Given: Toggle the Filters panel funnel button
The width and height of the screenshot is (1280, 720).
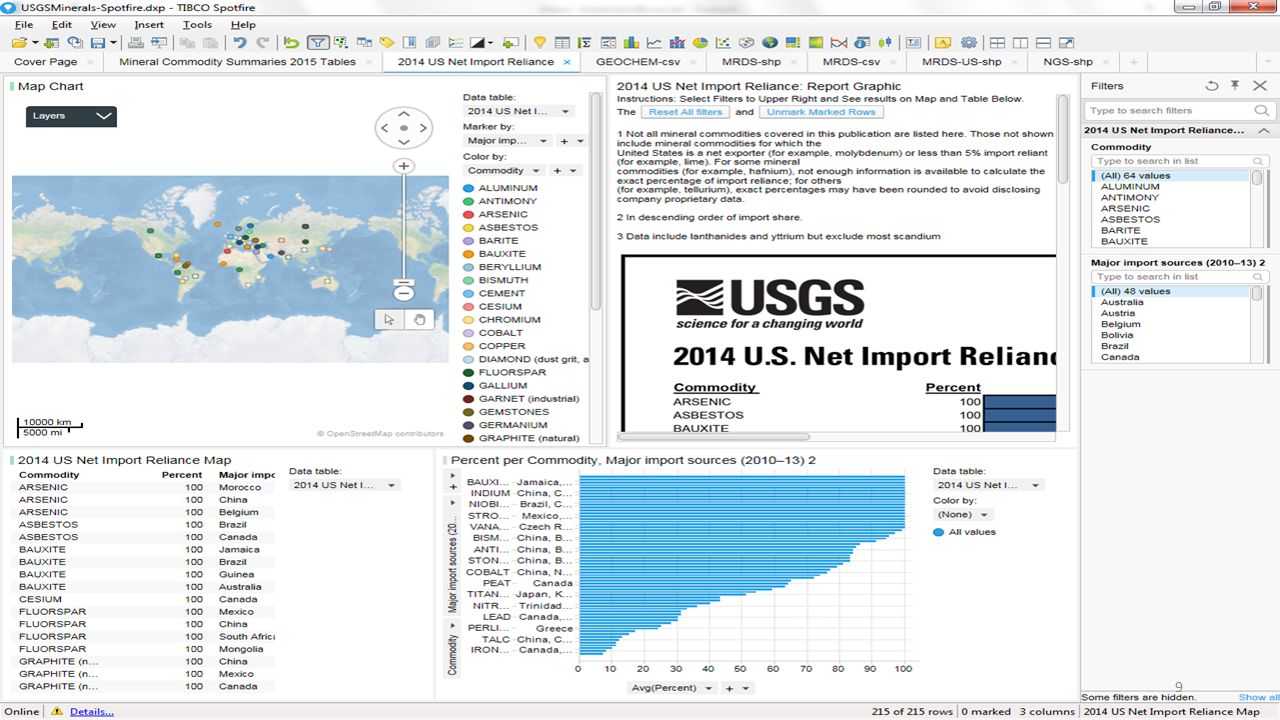Looking at the screenshot, I should [318, 43].
